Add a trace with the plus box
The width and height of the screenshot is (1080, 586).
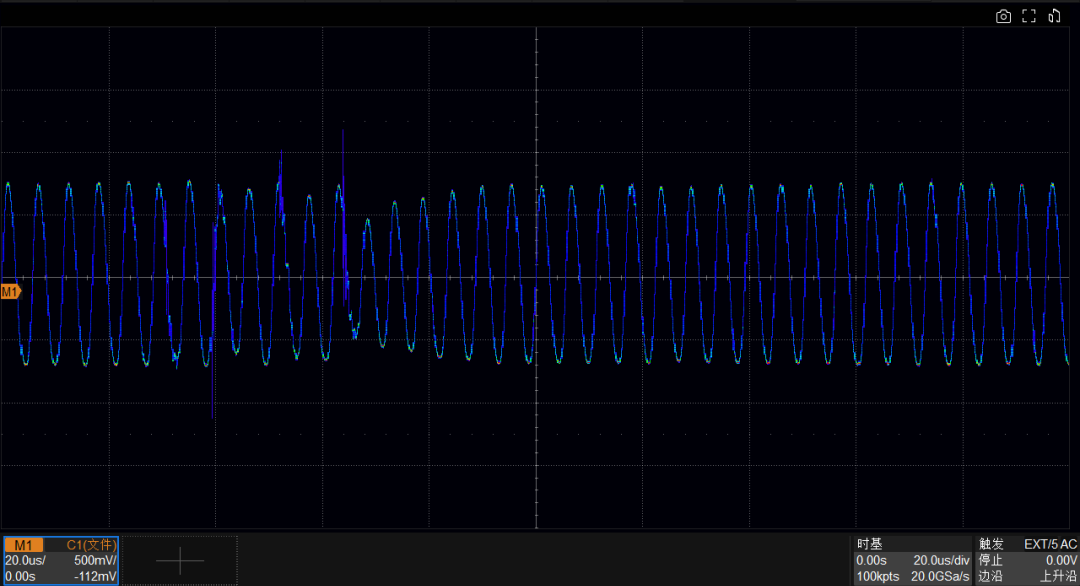180,561
